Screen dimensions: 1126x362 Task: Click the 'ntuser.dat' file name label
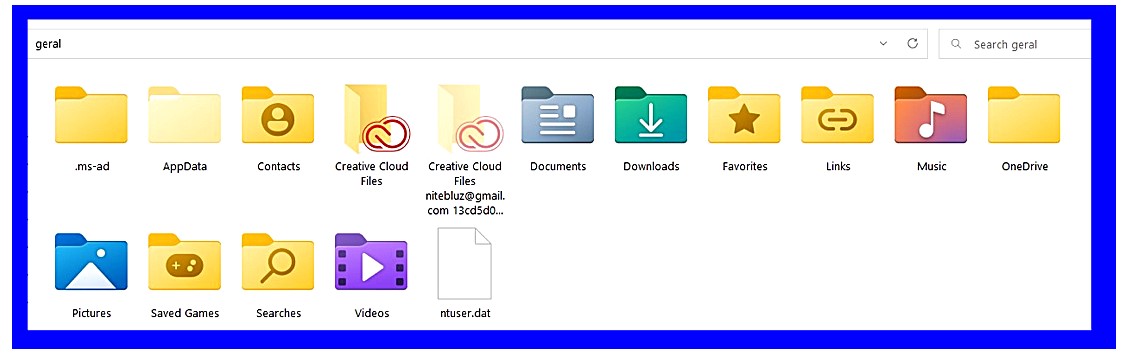pos(465,313)
